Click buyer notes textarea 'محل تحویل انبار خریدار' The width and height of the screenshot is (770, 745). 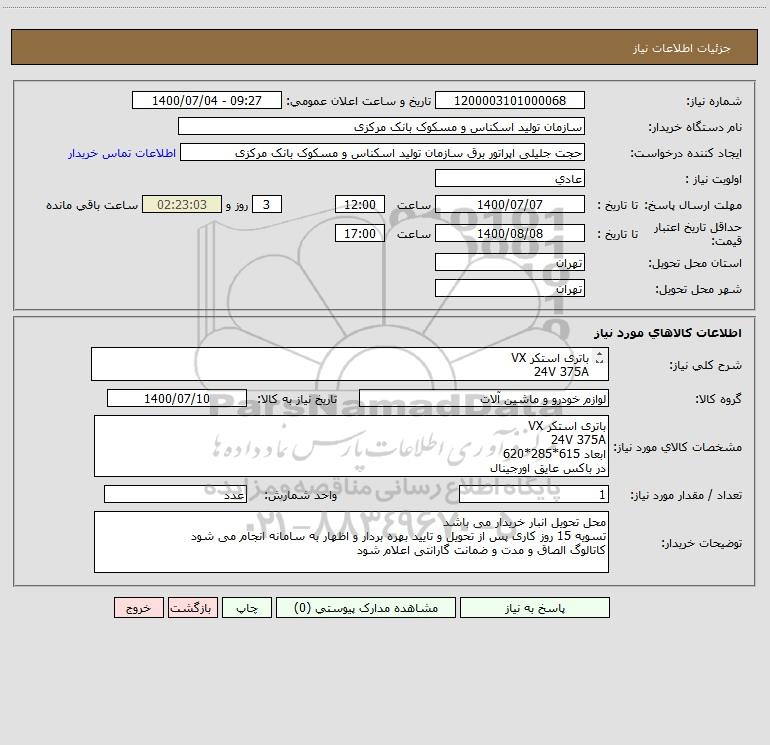[351, 542]
